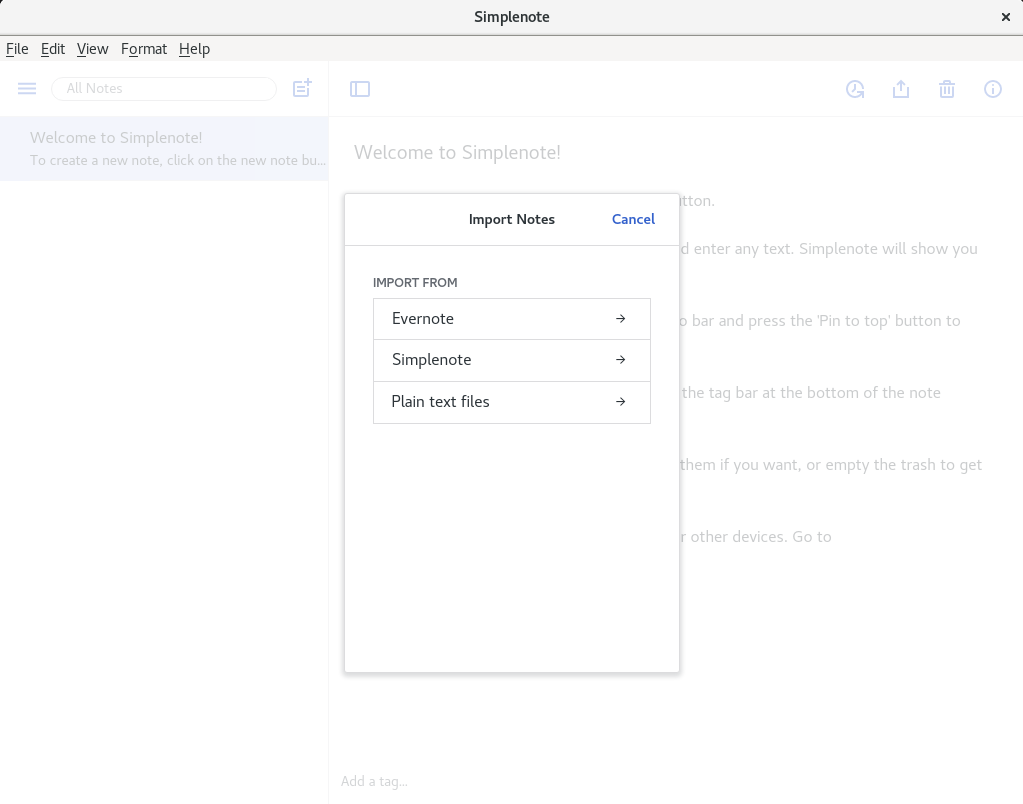Click the arrow beside Simplenote
Screen dimensions: 1023x804
(620, 360)
